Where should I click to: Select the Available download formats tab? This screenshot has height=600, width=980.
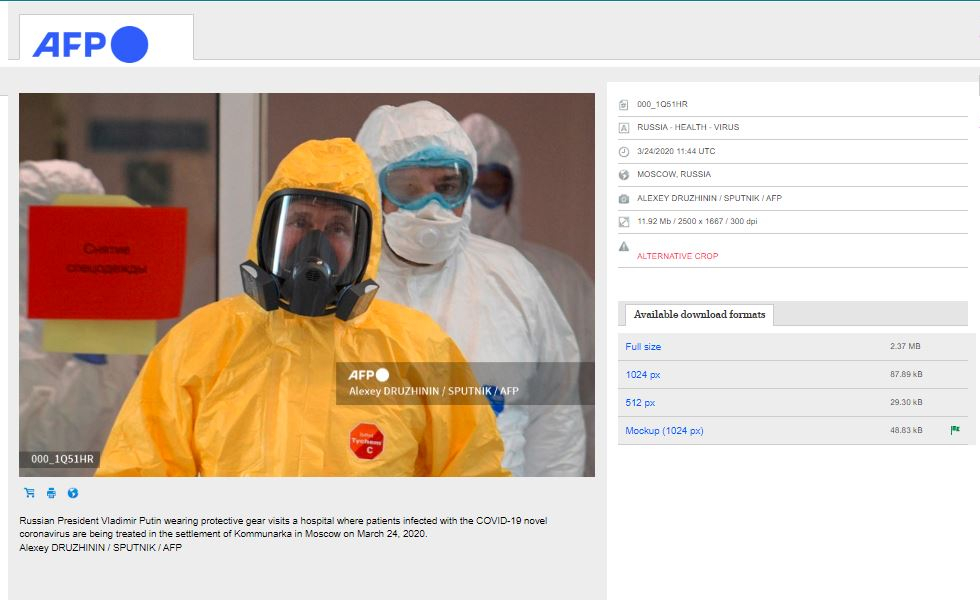coord(699,315)
